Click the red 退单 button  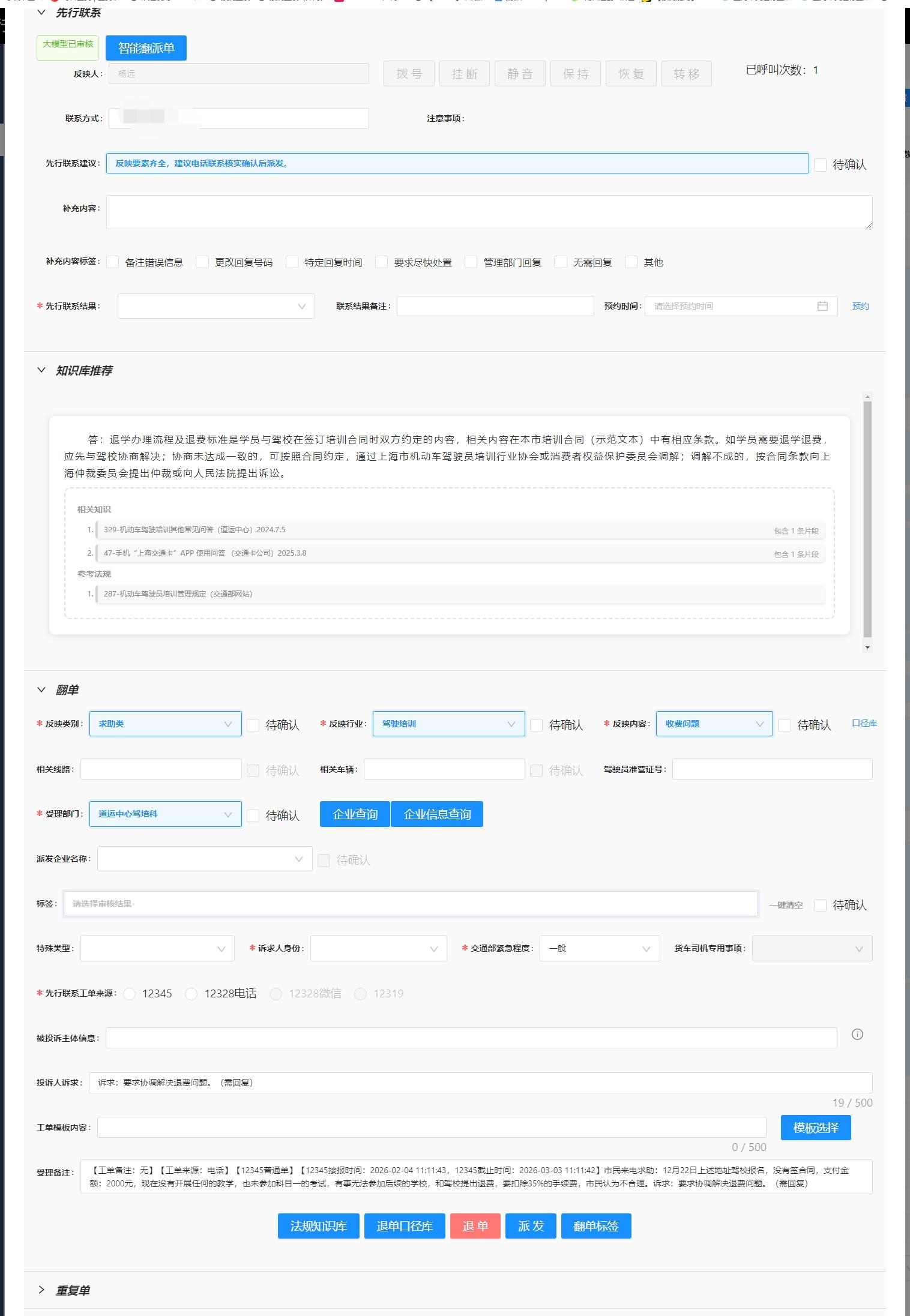475,1226
